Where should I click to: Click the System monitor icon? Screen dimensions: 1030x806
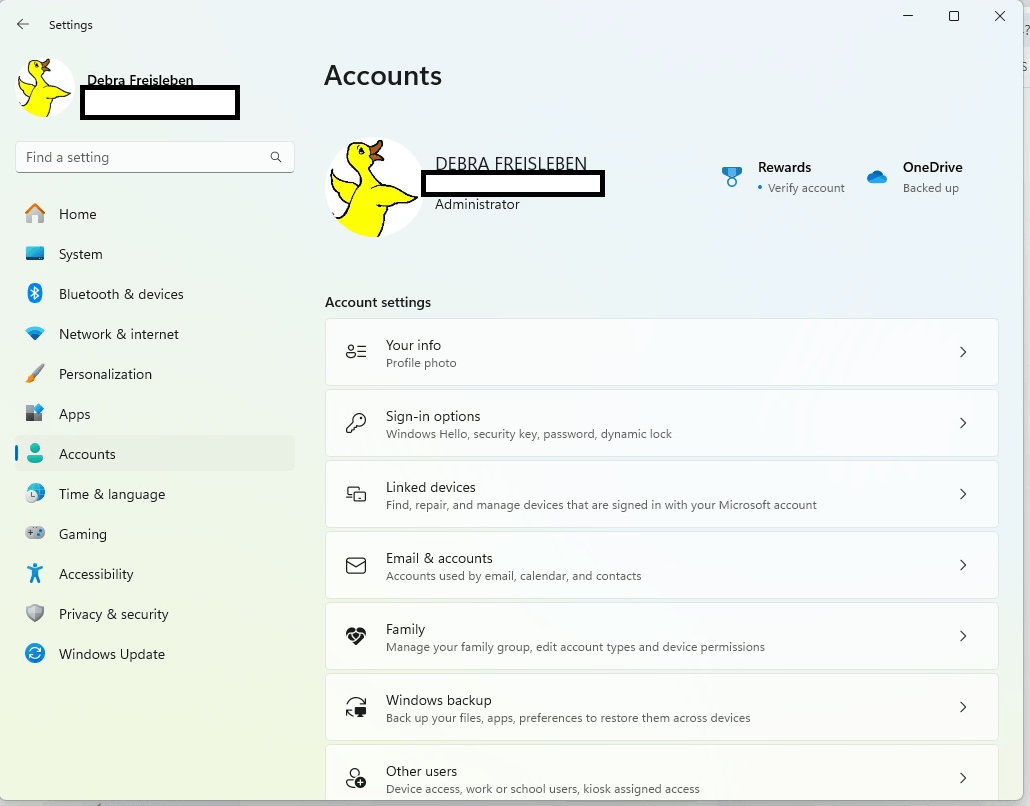click(x=35, y=254)
